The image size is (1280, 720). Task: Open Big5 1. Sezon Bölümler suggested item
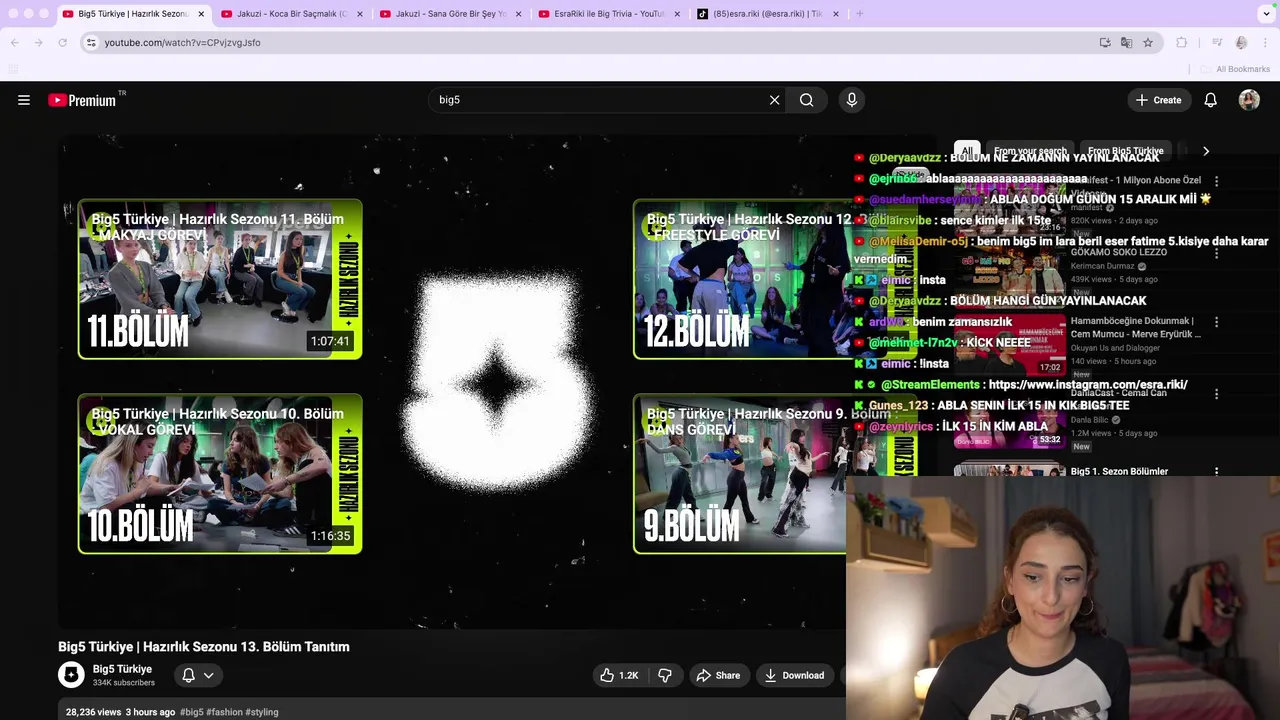click(x=1119, y=471)
